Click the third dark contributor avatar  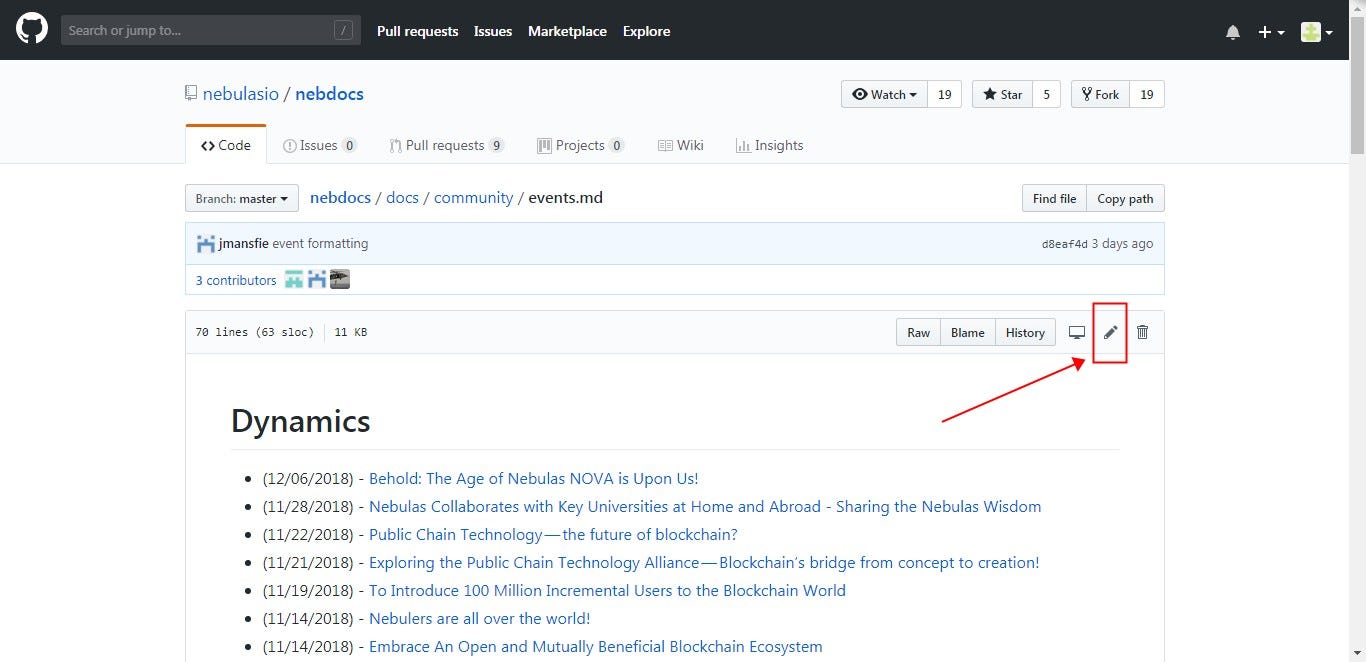point(340,280)
